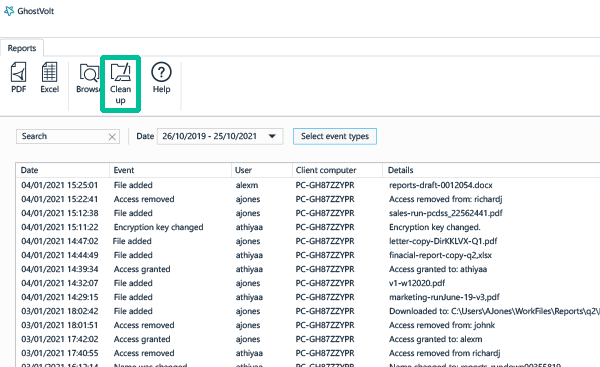Click sales-run-pcdss_22562441.pdf detail

(445, 213)
